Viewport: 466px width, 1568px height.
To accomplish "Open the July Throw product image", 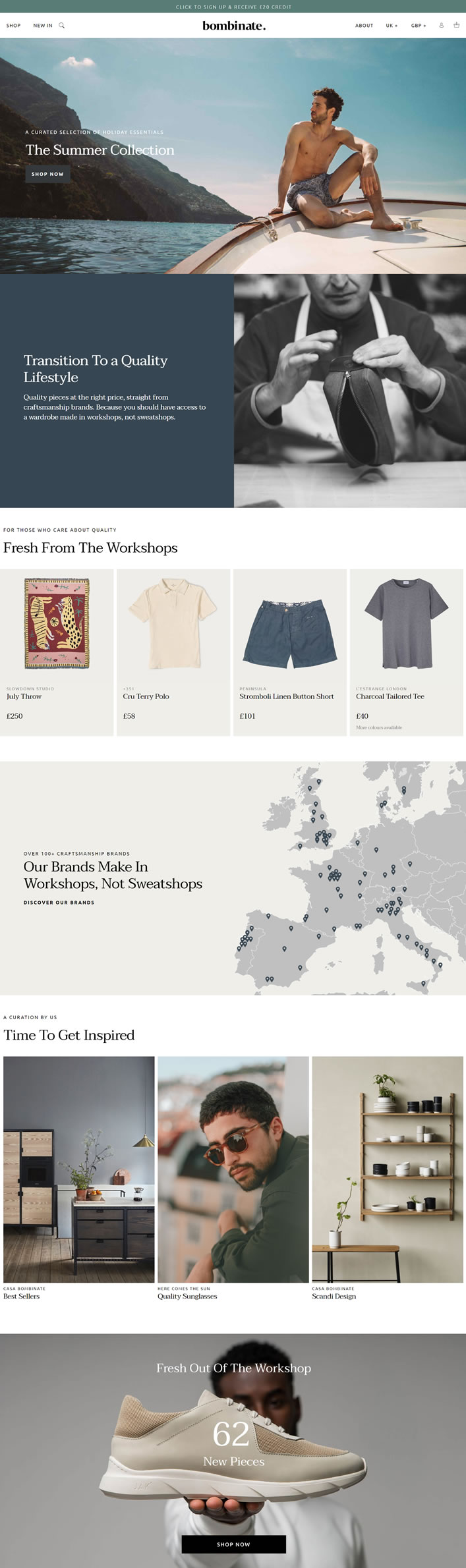I will point(57,624).
